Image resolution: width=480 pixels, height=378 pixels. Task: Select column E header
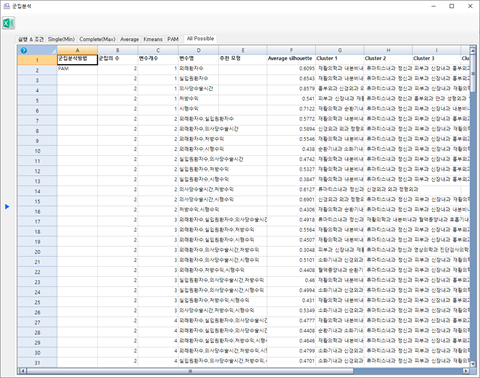243,50
